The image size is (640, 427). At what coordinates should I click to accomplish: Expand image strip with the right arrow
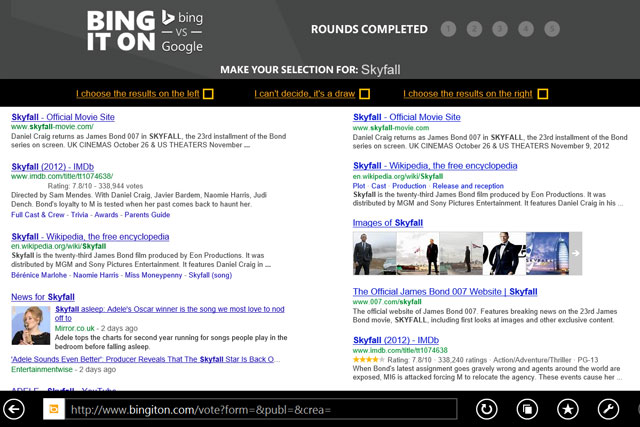point(574,254)
